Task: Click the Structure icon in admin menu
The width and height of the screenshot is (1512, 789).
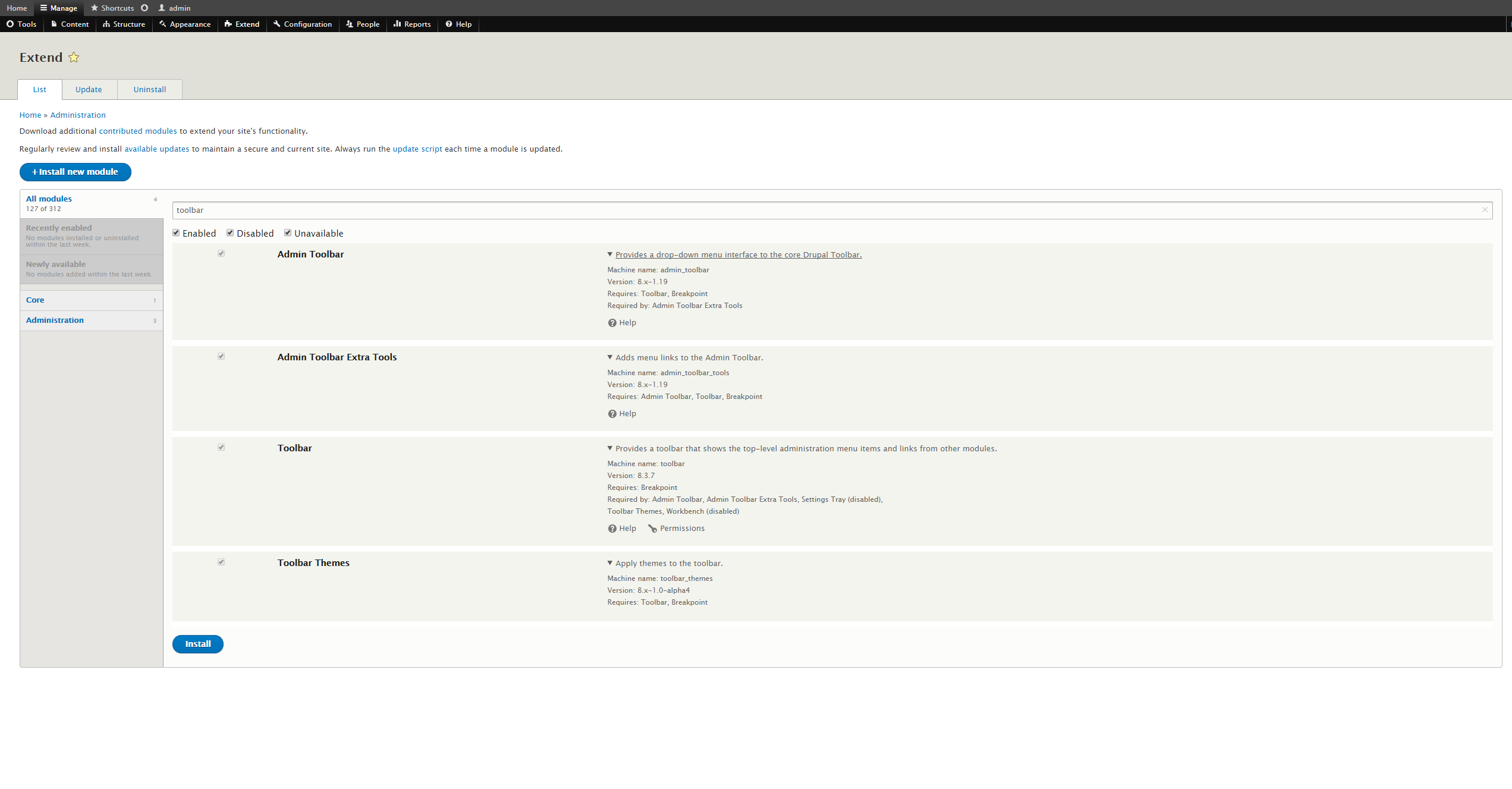Action: pyautogui.click(x=106, y=24)
